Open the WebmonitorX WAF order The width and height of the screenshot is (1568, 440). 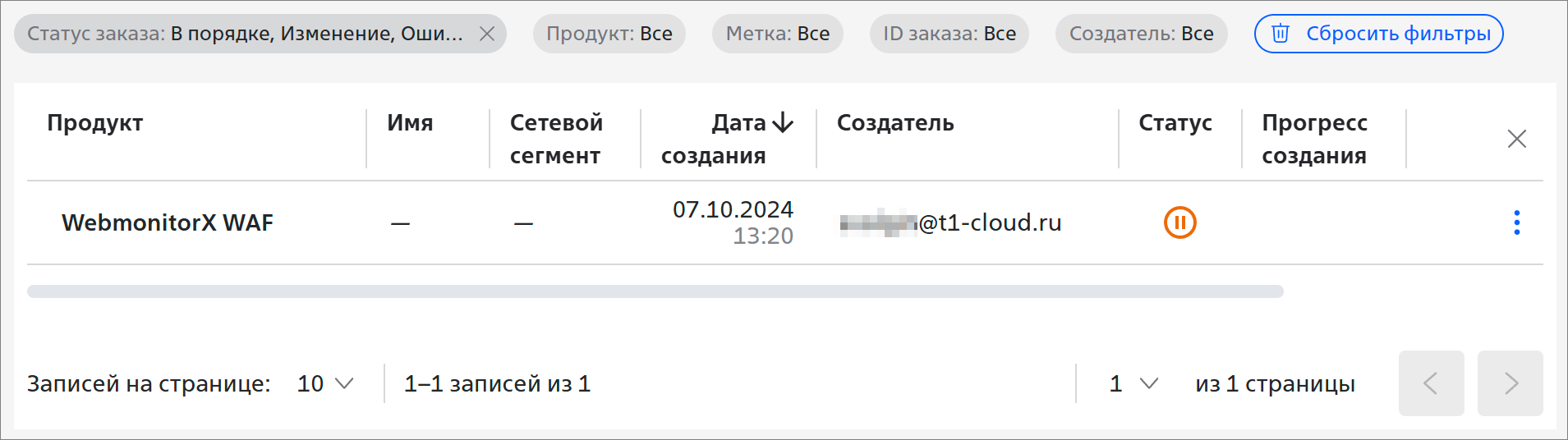(x=168, y=222)
